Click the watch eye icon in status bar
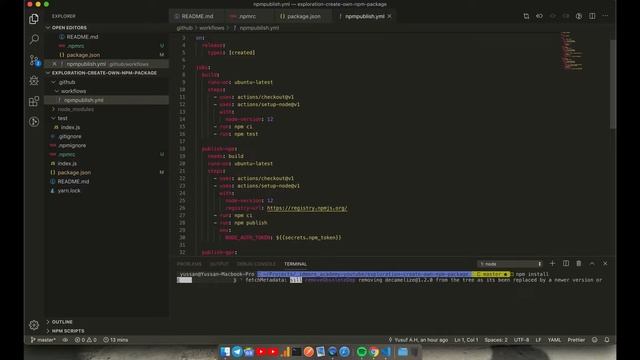The height and width of the screenshot is (360, 640). tap(65, 340)
